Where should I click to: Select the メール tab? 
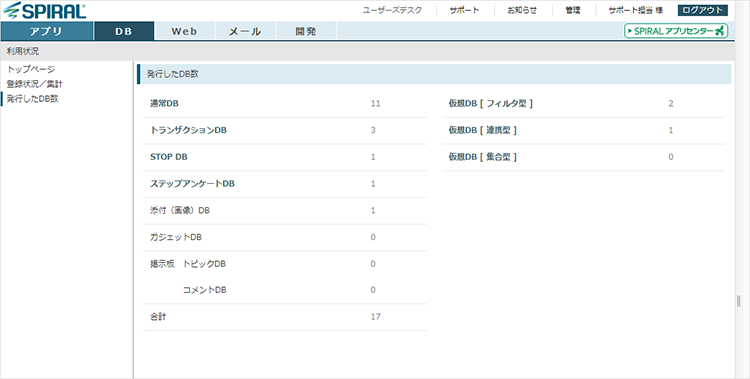(x=245, y=32)
